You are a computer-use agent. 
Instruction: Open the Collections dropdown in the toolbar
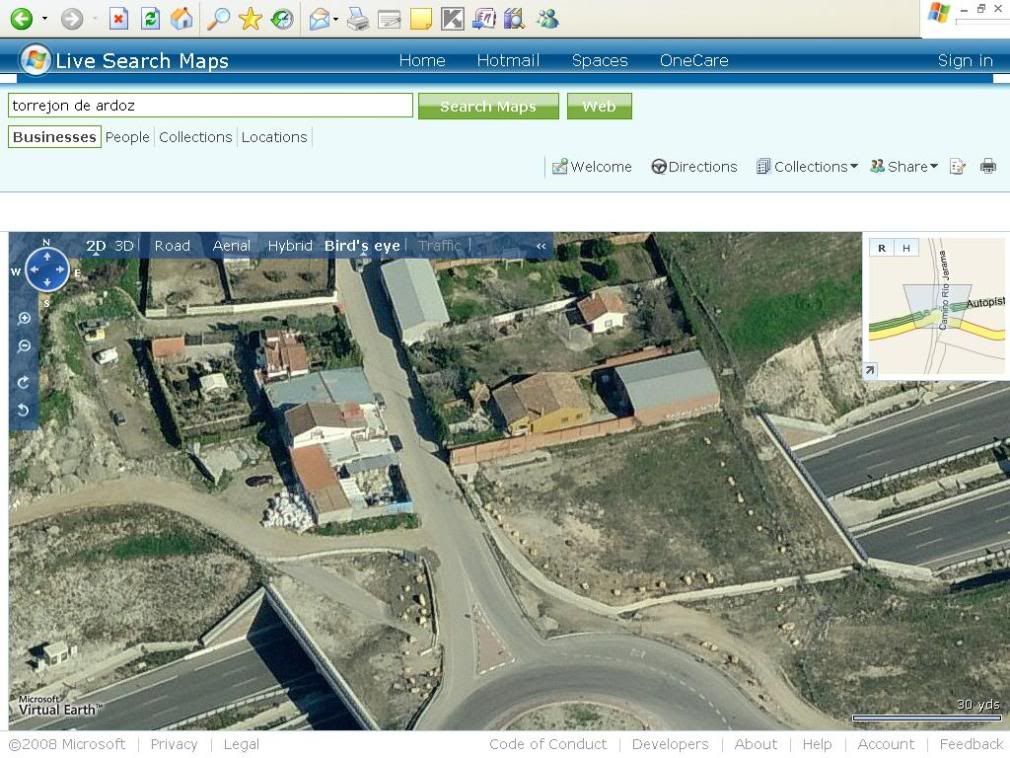807,167
